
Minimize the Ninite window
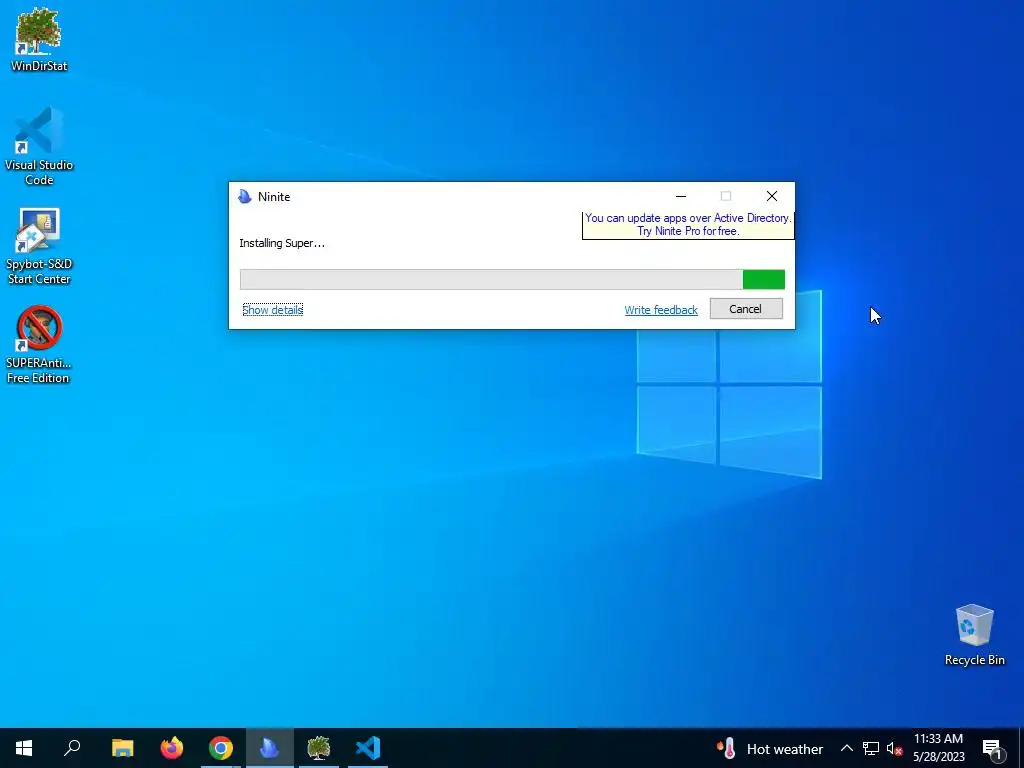coord(680,196)
